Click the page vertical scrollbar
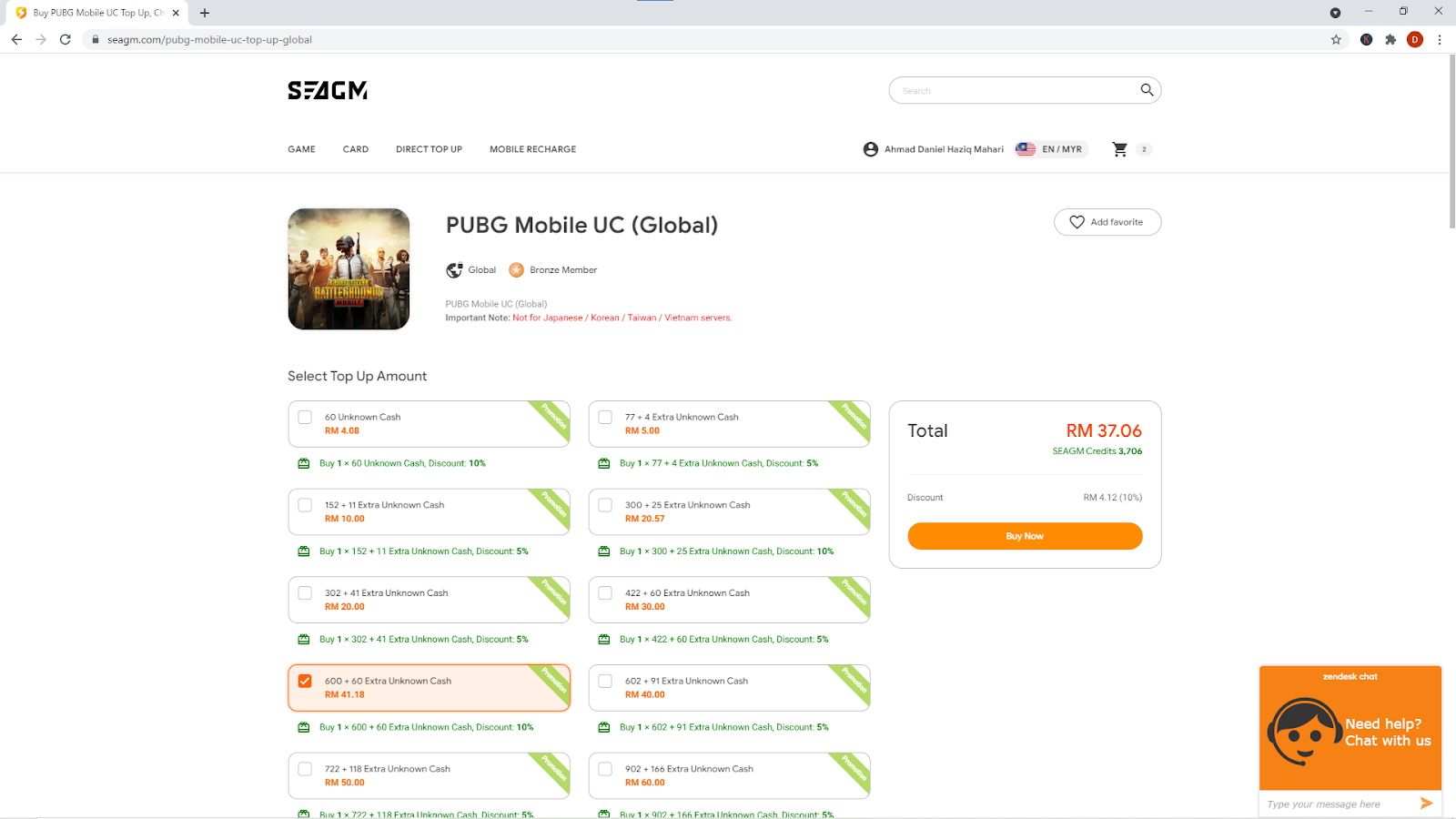The image size is (1456, 819). click(1451, 141)
